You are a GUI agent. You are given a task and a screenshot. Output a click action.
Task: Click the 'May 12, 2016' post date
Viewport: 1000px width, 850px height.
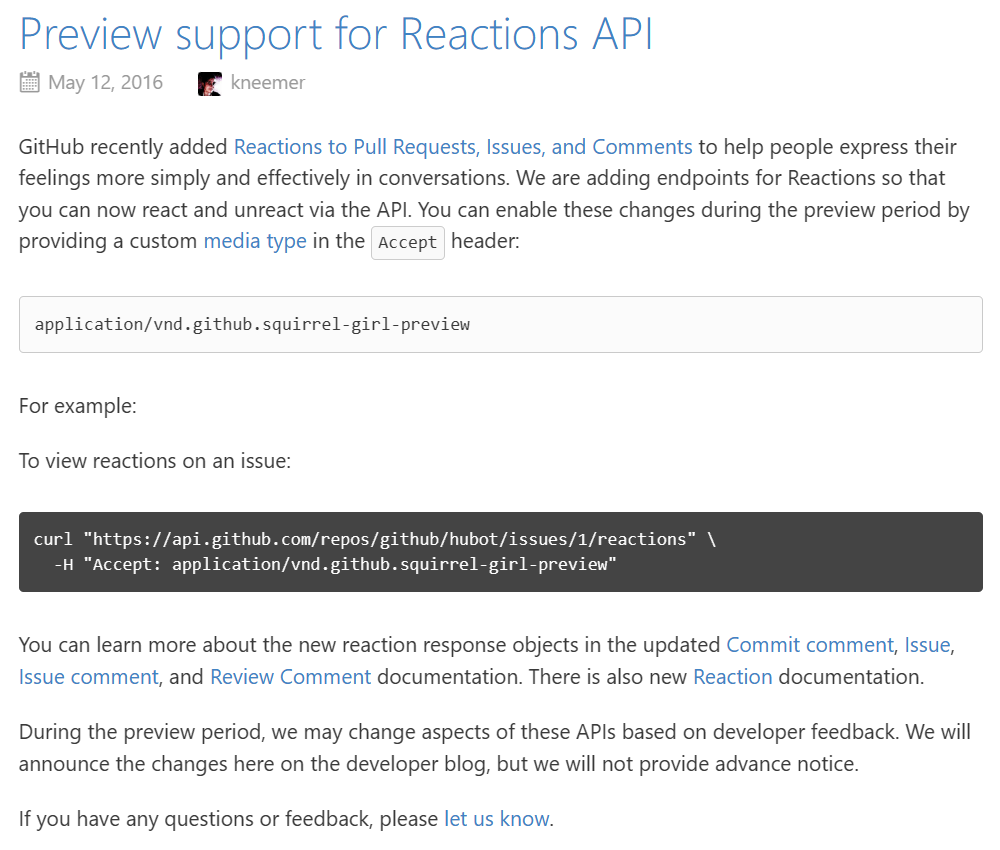[x=106, y=83]
